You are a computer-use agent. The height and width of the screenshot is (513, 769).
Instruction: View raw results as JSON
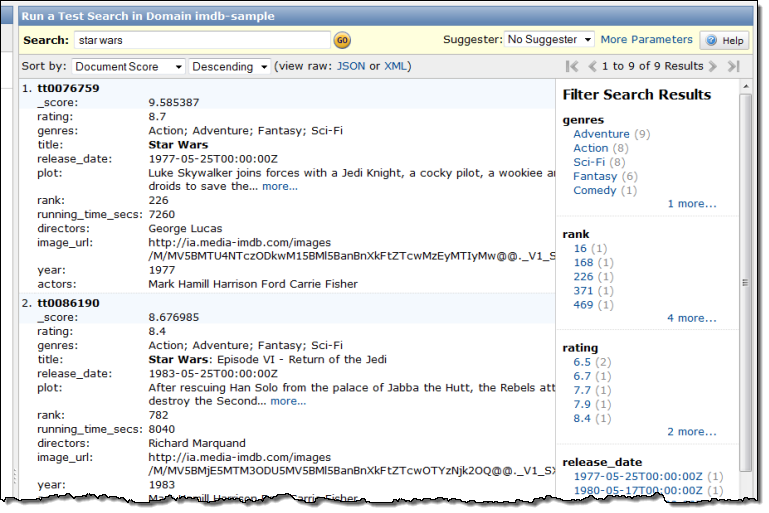tap(351, 67)
